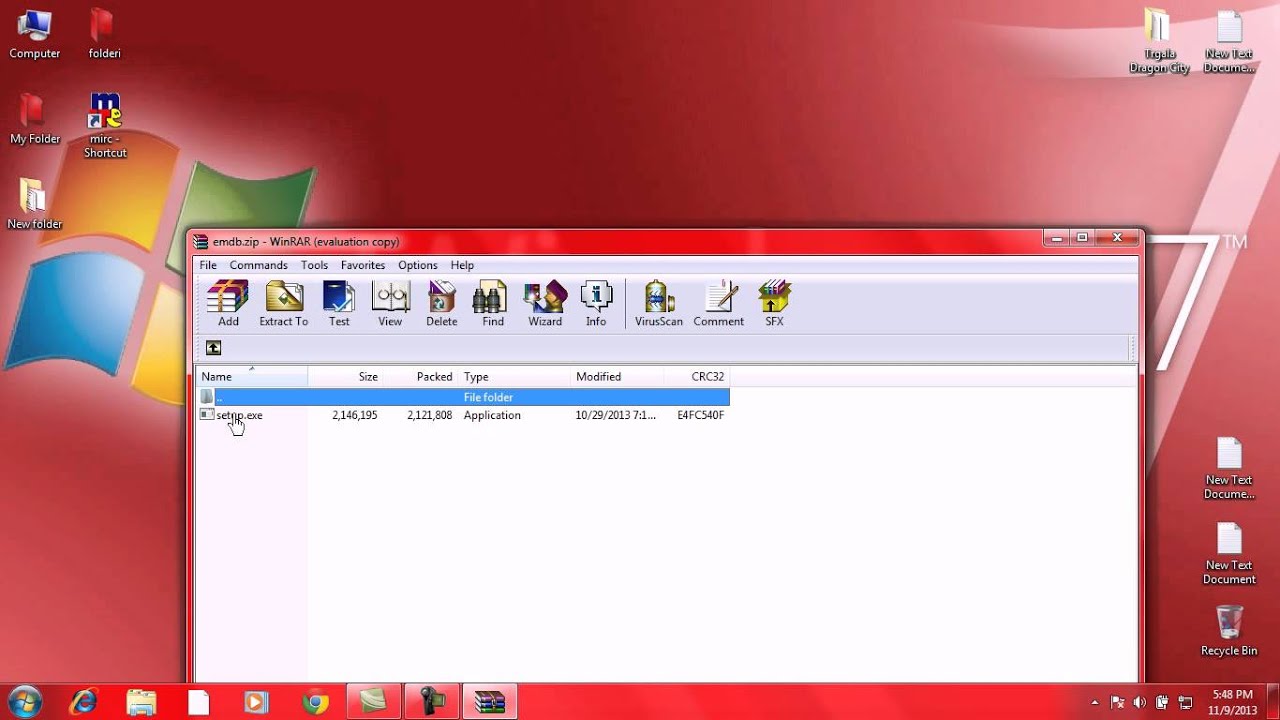This screenshot has height=720, width=1280.
Task: Maximize the WinRAR window
Action: [1081, 238]
